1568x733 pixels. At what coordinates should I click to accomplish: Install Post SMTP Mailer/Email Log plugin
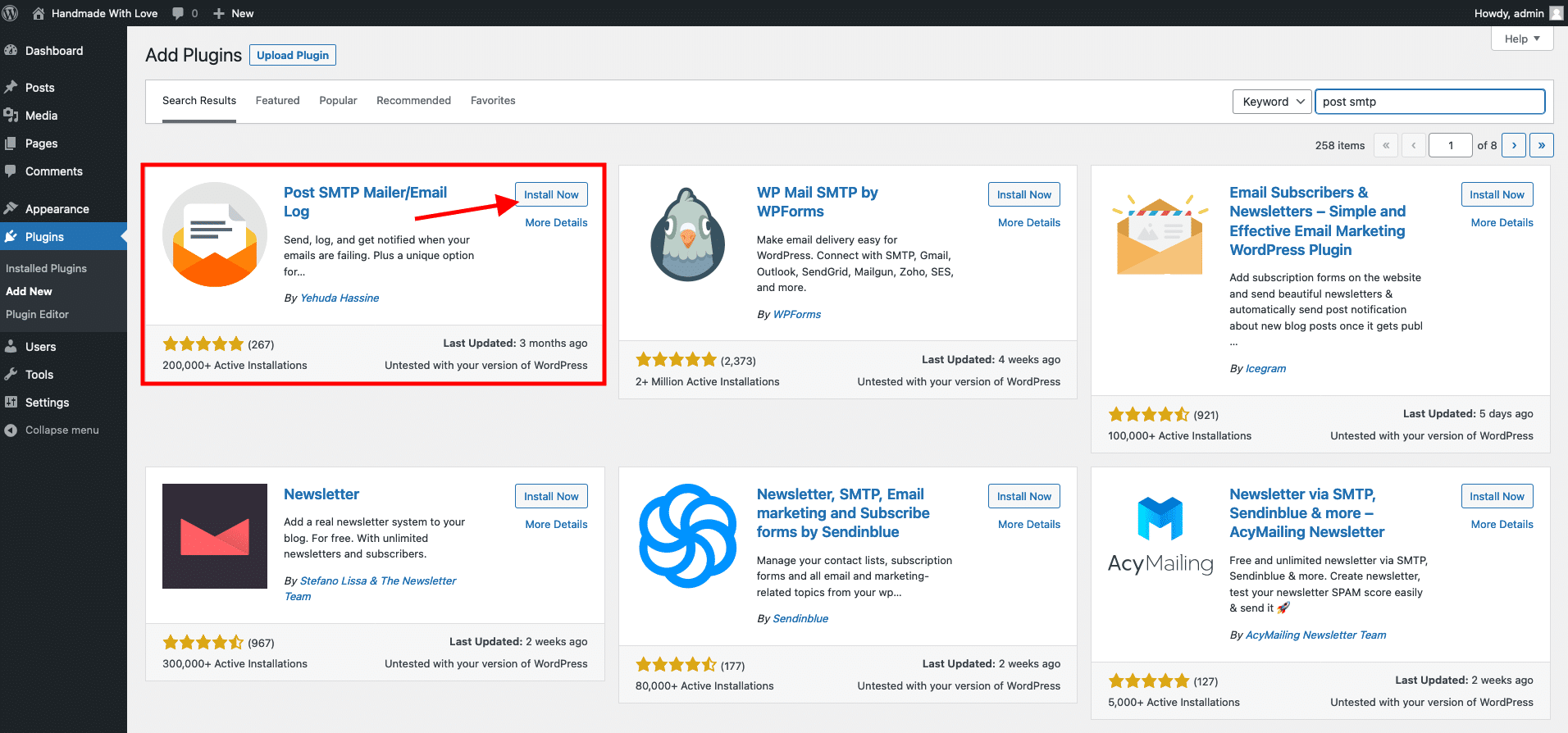point(552,194)
